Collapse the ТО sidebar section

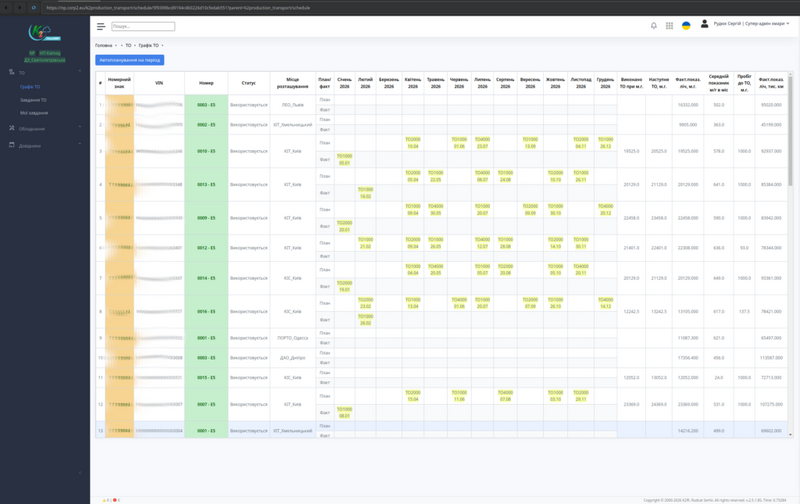coord(80,72)
